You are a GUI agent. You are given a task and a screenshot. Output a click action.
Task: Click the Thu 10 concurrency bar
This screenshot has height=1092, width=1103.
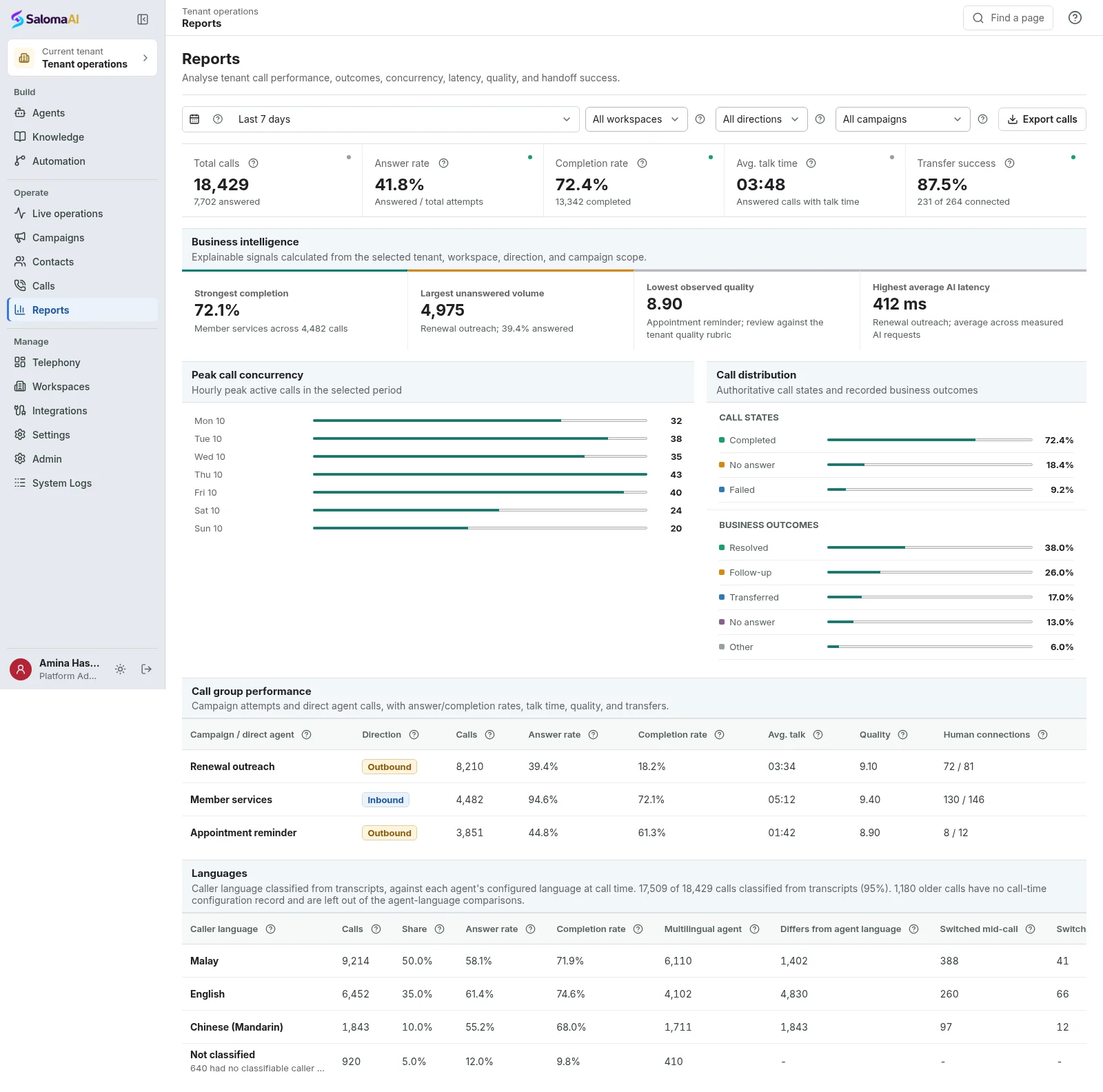pos(480,474)
